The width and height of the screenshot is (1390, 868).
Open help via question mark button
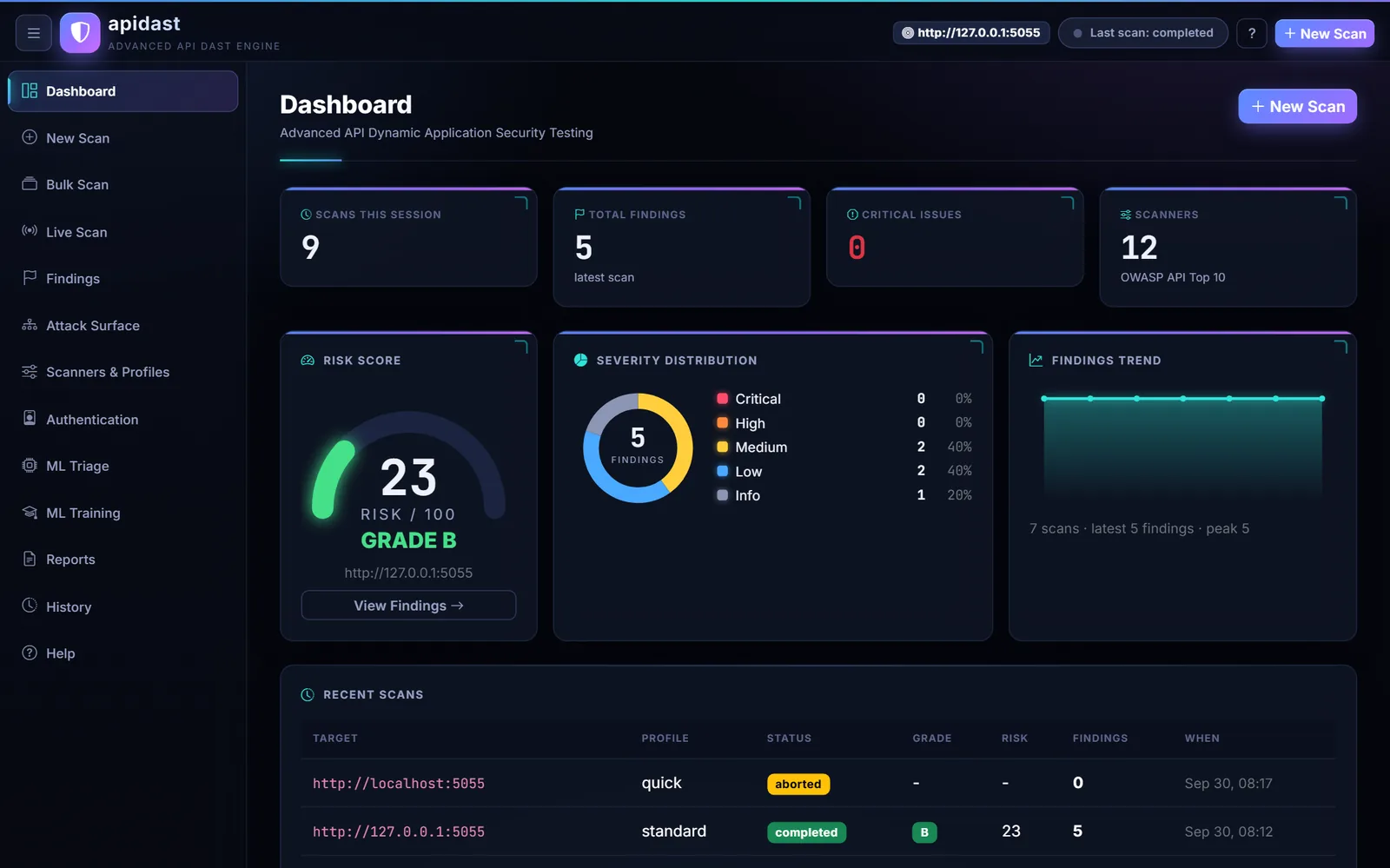click(1252, 33)
